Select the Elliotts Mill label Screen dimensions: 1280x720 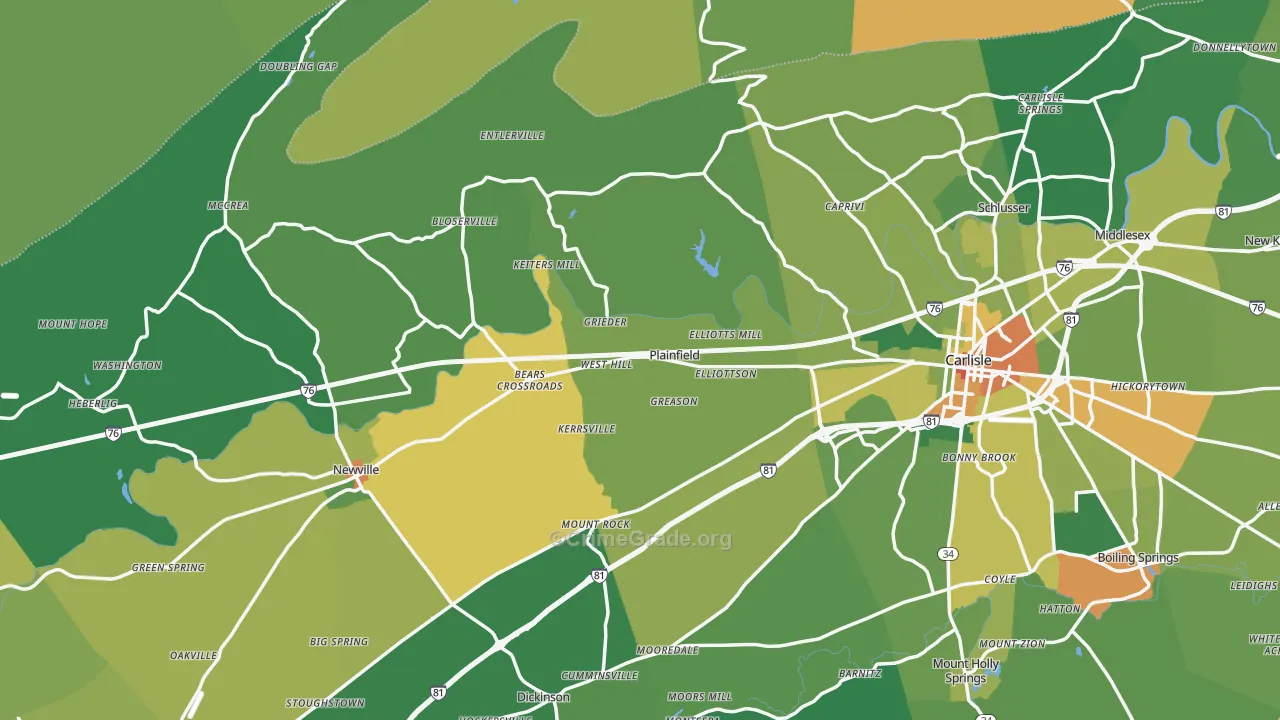click(x=725, y=334)
